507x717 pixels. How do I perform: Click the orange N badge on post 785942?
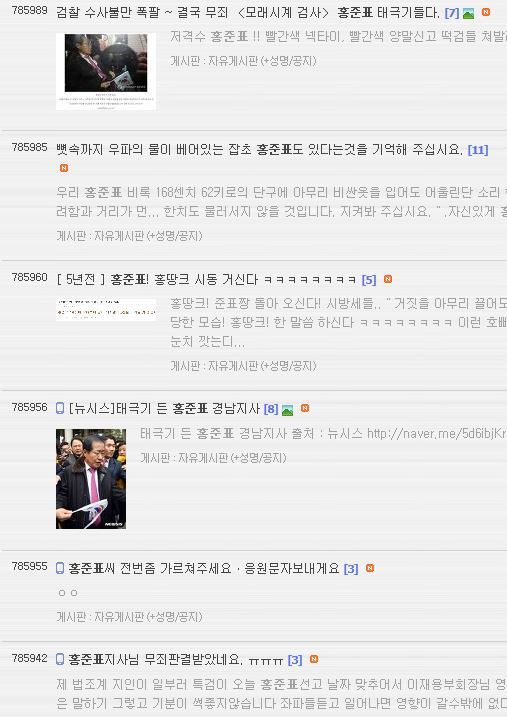(x=314, y=659)
